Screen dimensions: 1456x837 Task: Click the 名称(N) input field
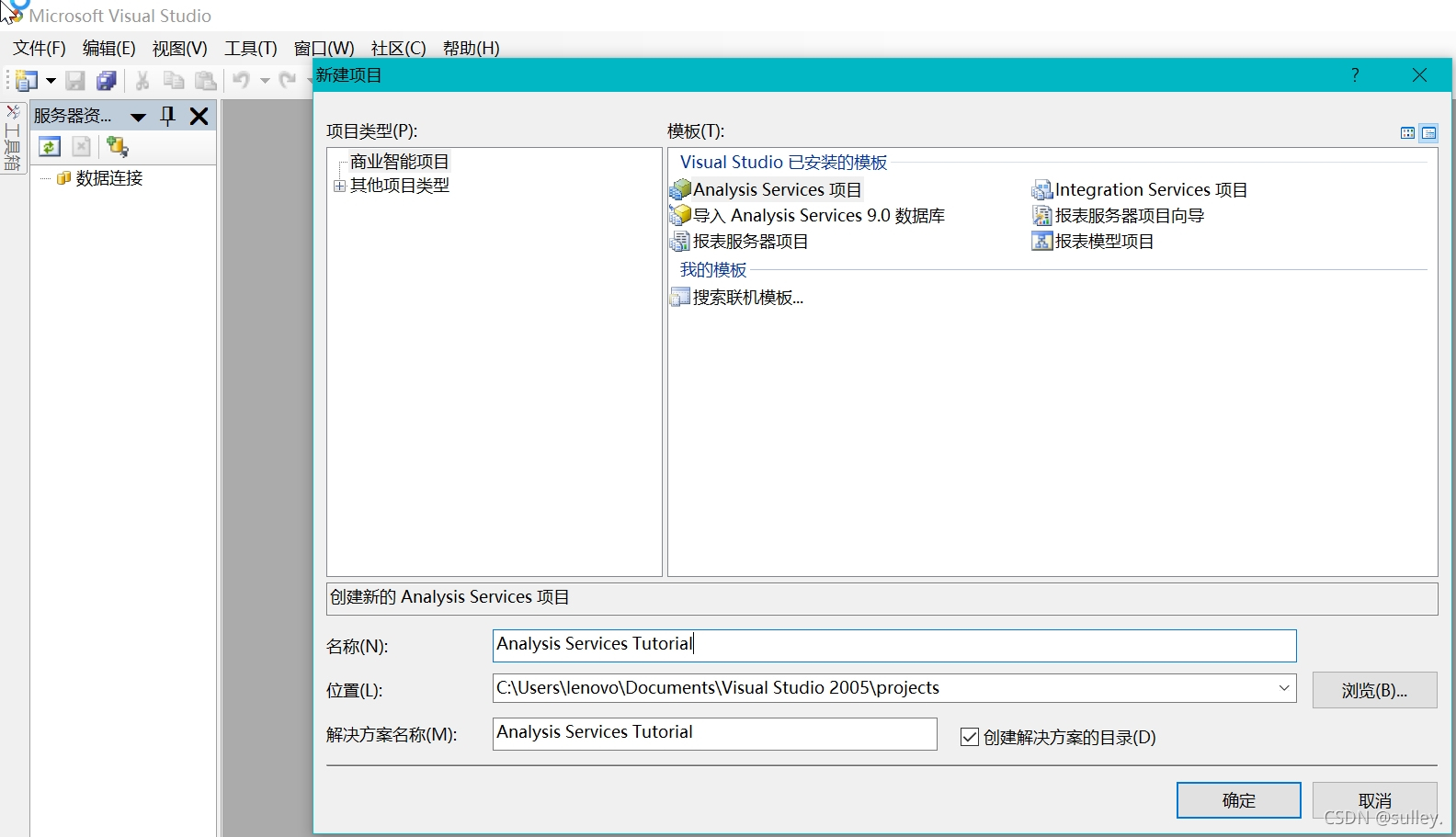pyautogui.click(x=894, y=645)
